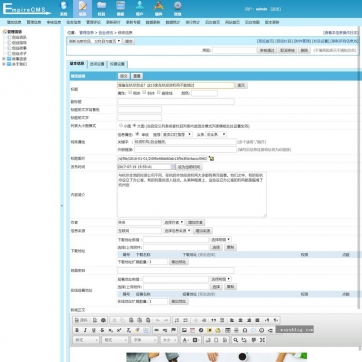The width and height of the screenshot is (362, 362).
Task: Open the 模板 section in top navigation
Action: click(x=120, y=9)
